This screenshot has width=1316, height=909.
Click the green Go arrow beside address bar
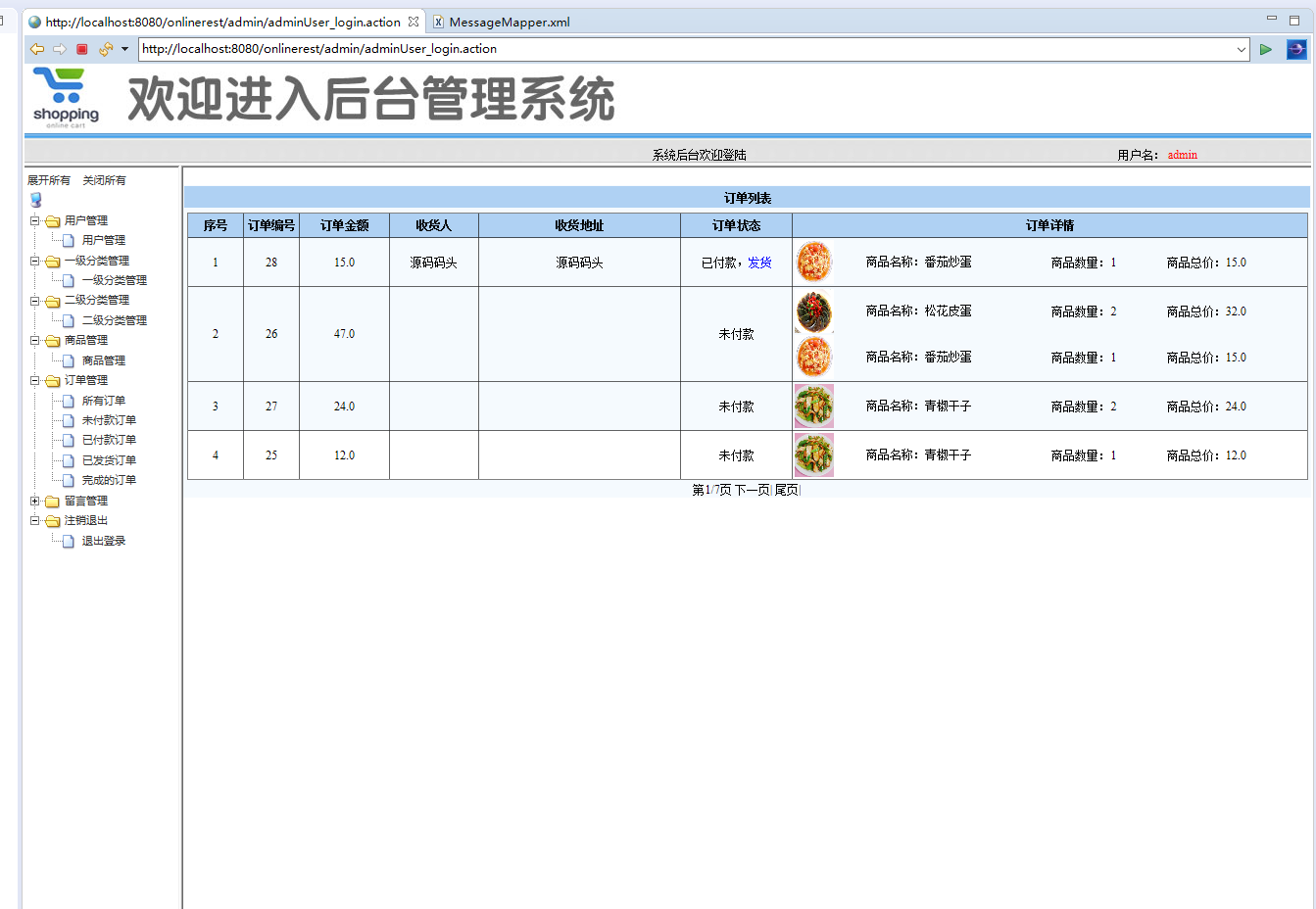click(1265, 49)
